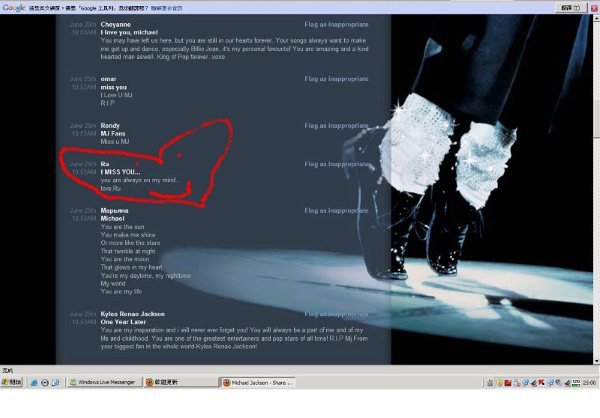Click the green battery indicator tray icon
The width and height of the screenshot is (600, 418).
(x=576, y=382)
